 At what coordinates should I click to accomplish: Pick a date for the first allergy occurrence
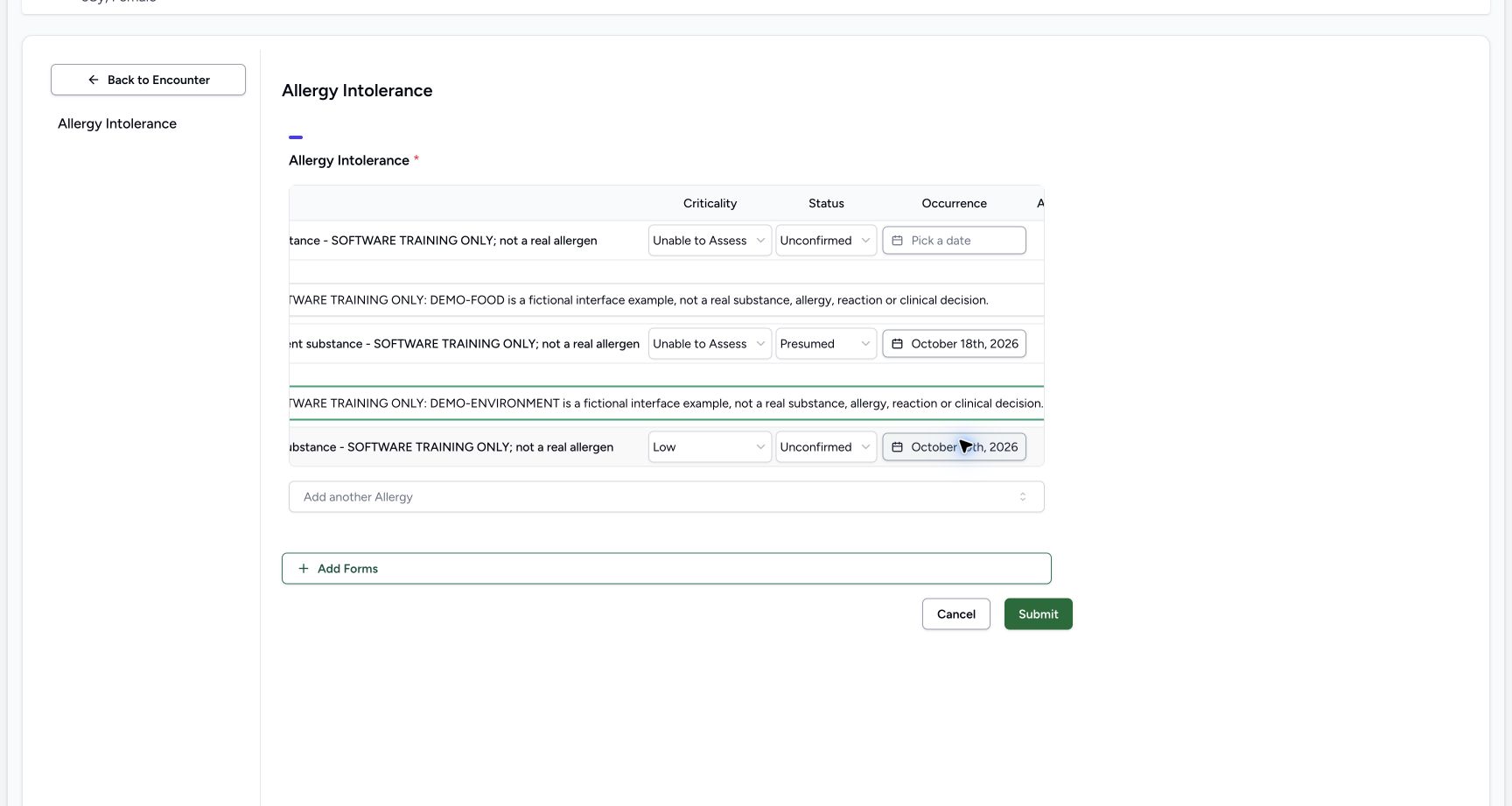pos(954,241)
